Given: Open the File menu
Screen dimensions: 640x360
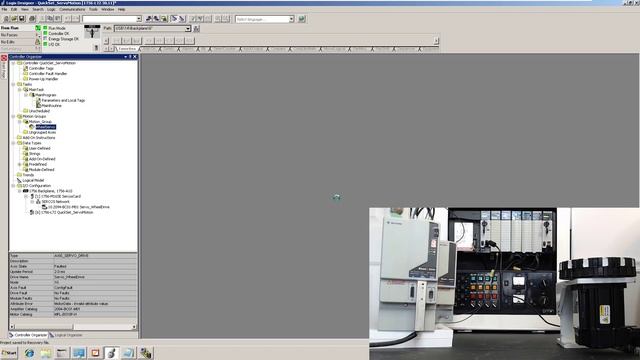Looking at the screenshot, I should click(x=4, y=9).
